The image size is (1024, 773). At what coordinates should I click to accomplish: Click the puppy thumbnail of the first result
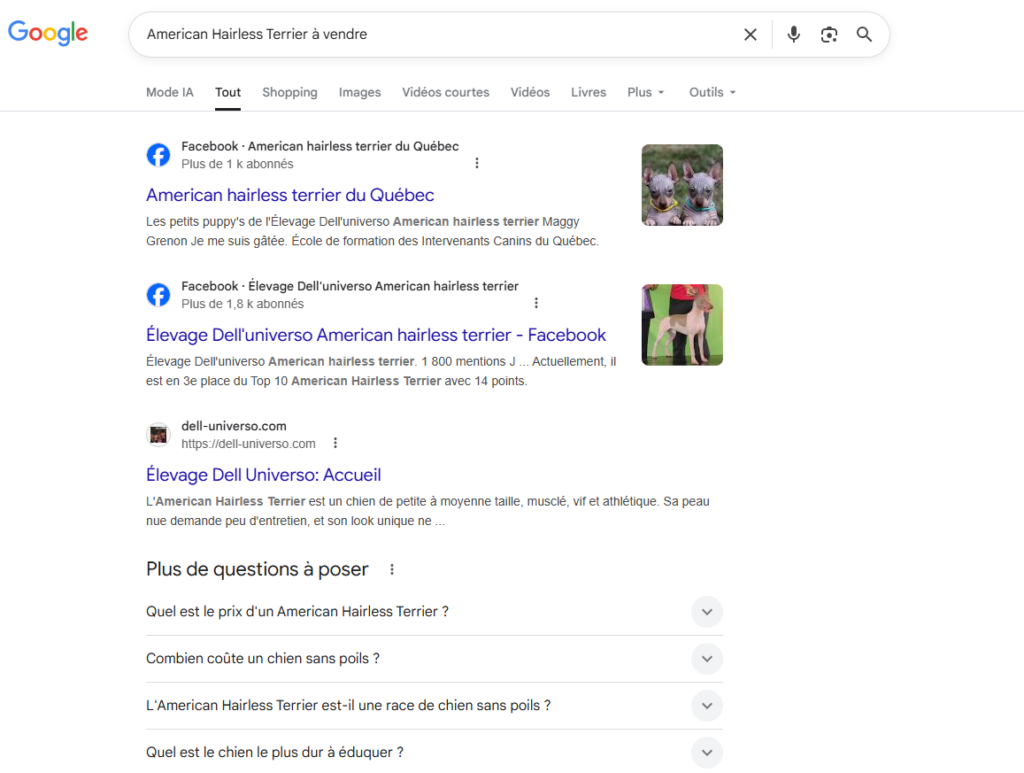tap(682, 184)
